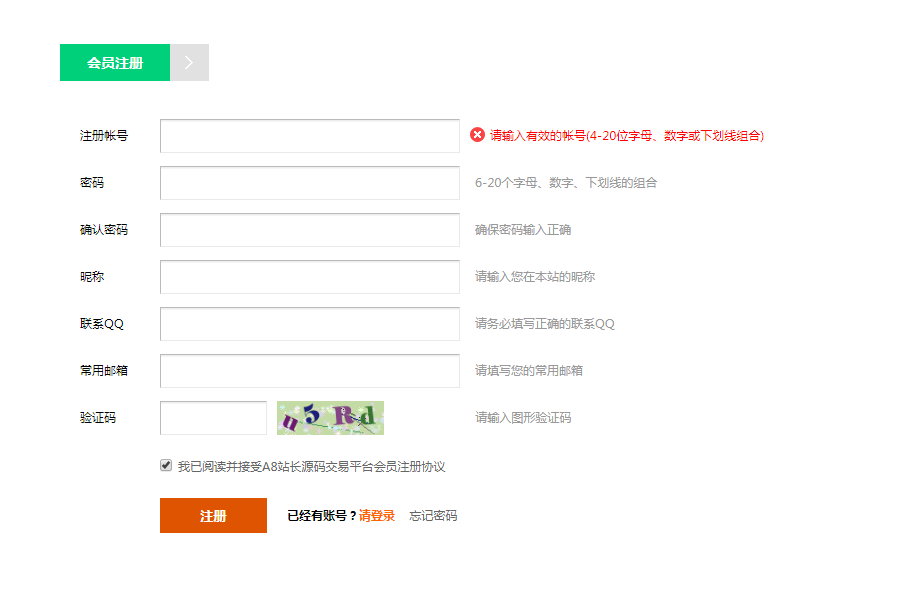Focus the 验证码 input box
The width and height of the screenshot is (923, 589).
tap(213, 418)
